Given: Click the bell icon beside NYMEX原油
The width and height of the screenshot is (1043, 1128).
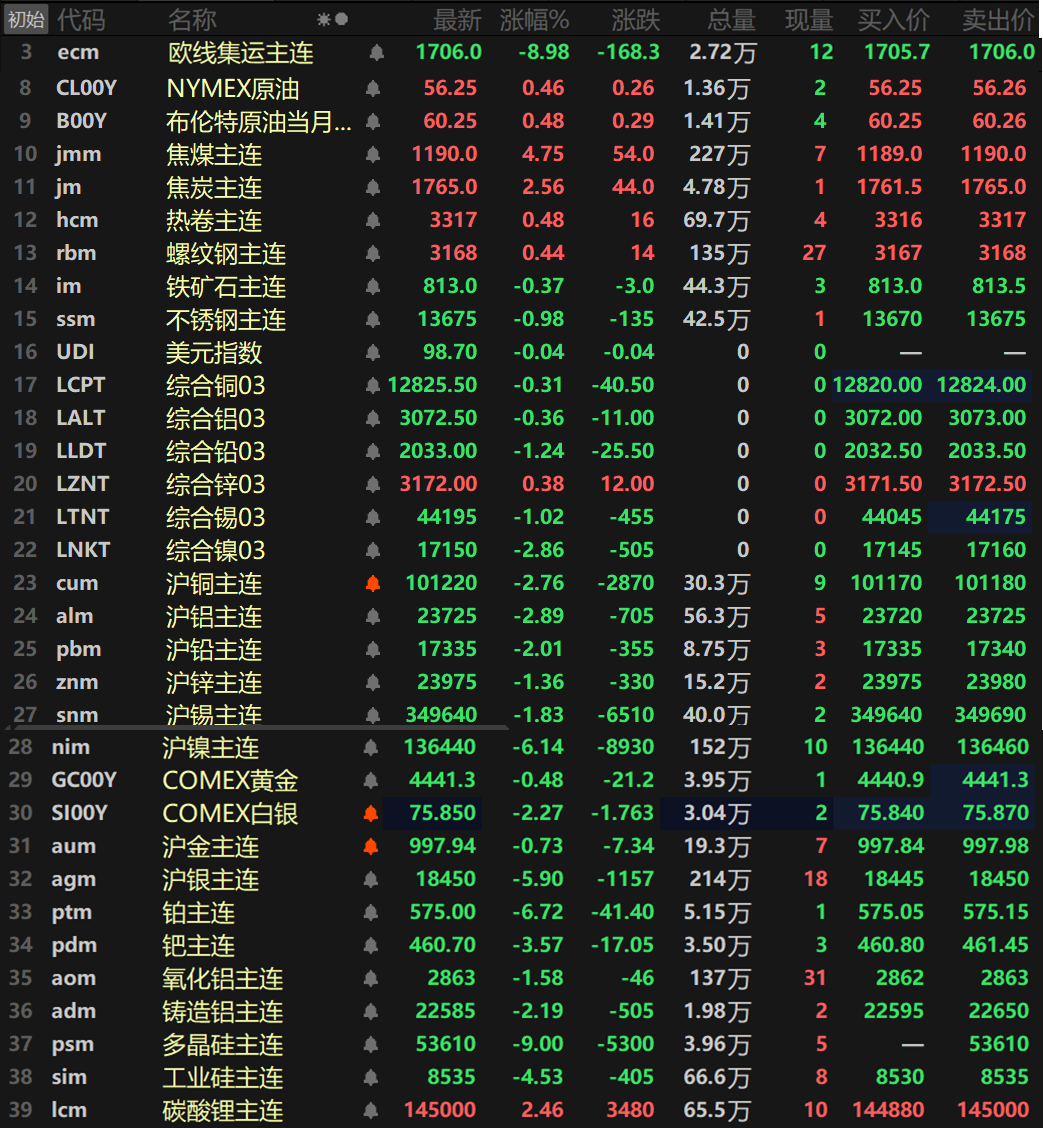Looking at the screenshot, I should 374,88.
